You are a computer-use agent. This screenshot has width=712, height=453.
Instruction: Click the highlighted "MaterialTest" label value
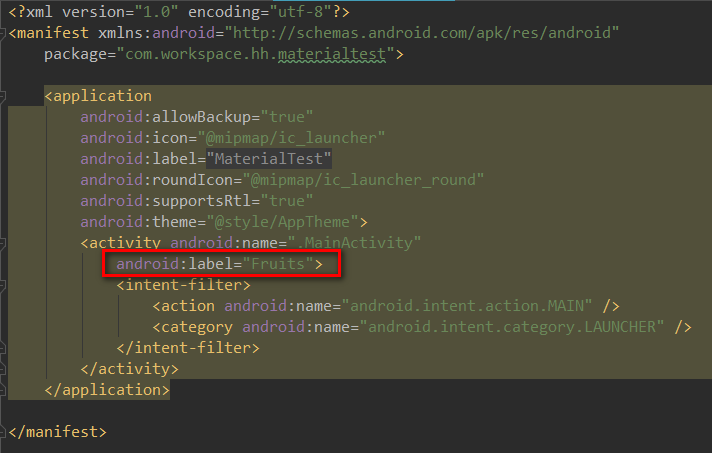pos(269,159)
